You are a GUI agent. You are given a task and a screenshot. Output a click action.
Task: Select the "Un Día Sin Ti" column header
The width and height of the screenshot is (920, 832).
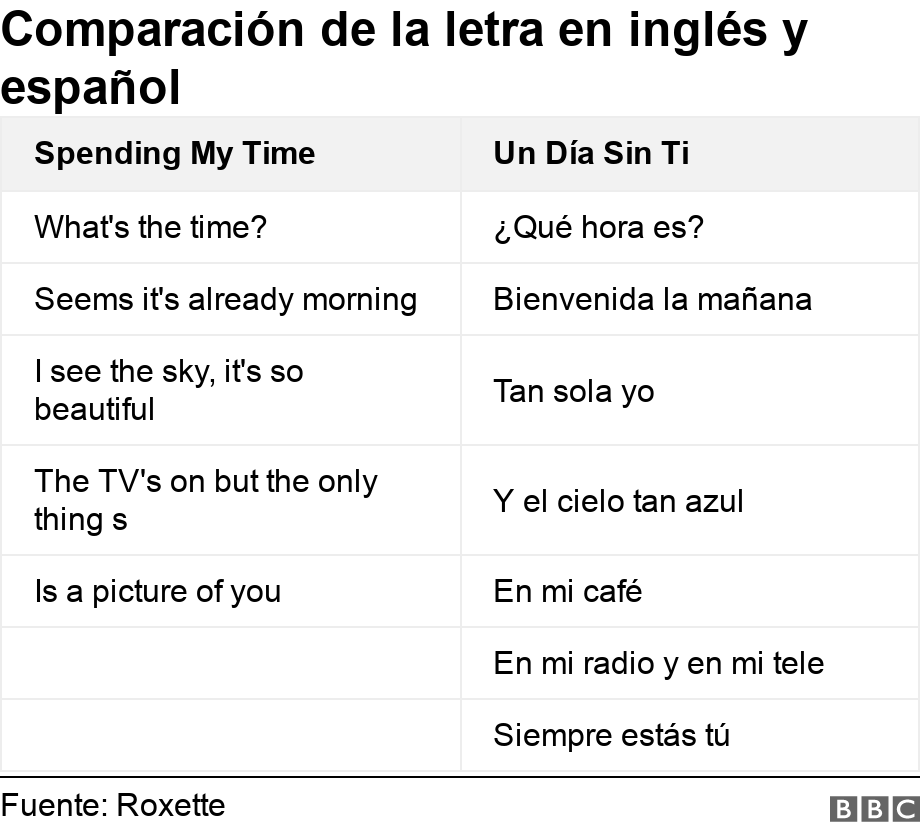click(591, 154)
